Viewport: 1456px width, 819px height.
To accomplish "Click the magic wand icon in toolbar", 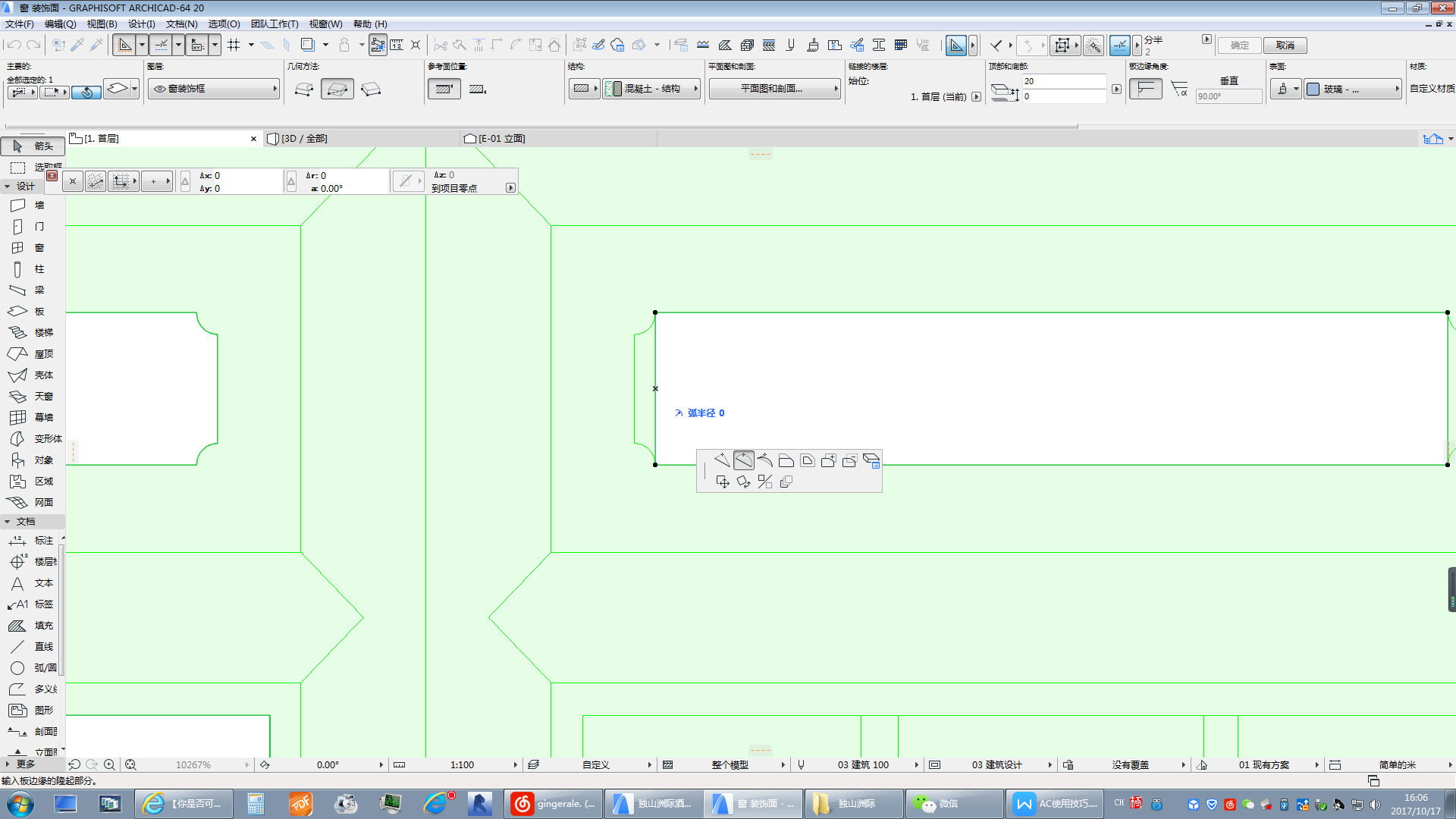I will [1094, 45].
